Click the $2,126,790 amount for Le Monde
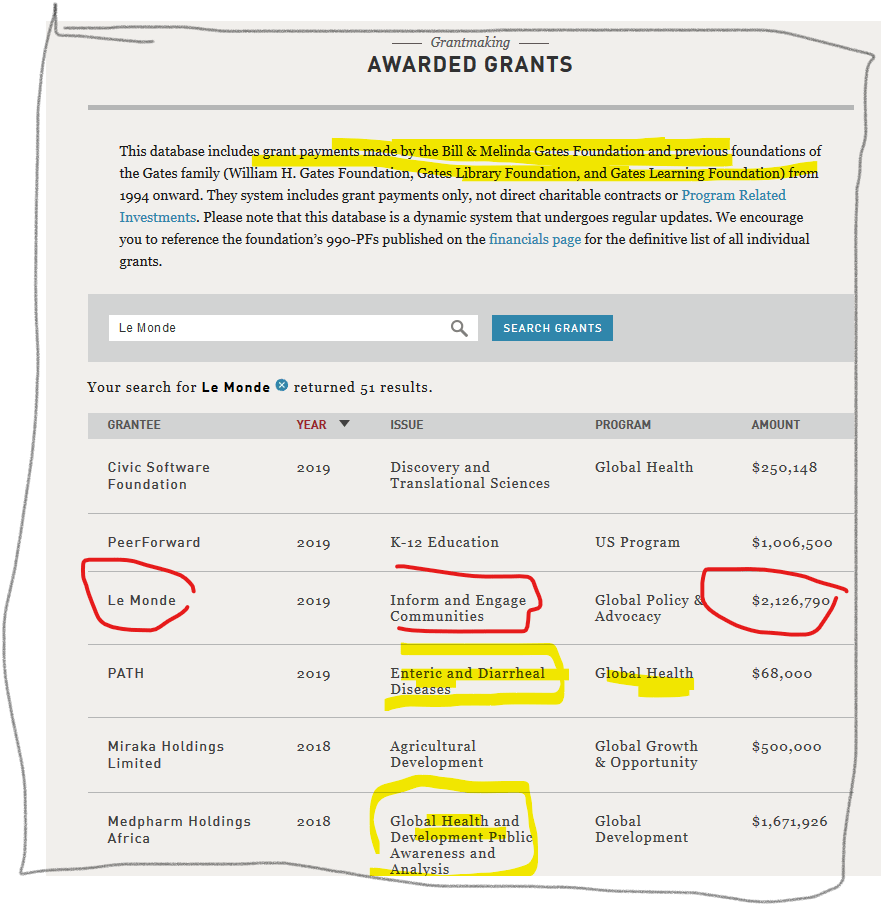Screen dimensions: 881x904 (792, 601)
